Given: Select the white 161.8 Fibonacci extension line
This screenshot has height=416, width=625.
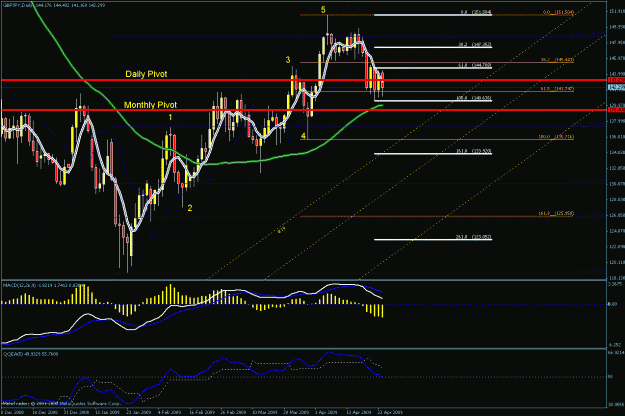Looking at the screenshot, I should coord(433,153).
